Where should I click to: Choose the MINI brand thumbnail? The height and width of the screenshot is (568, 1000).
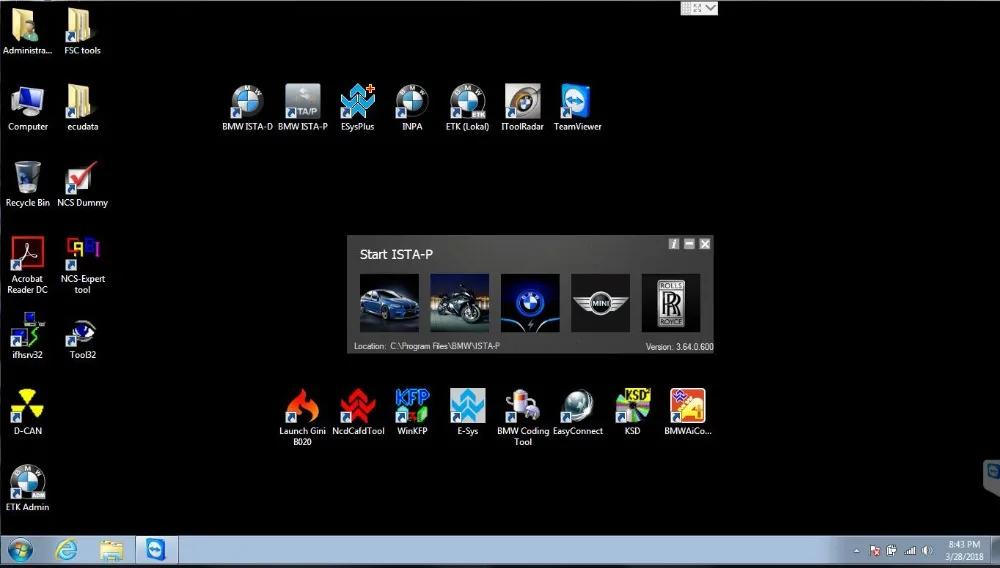(600, 303)
